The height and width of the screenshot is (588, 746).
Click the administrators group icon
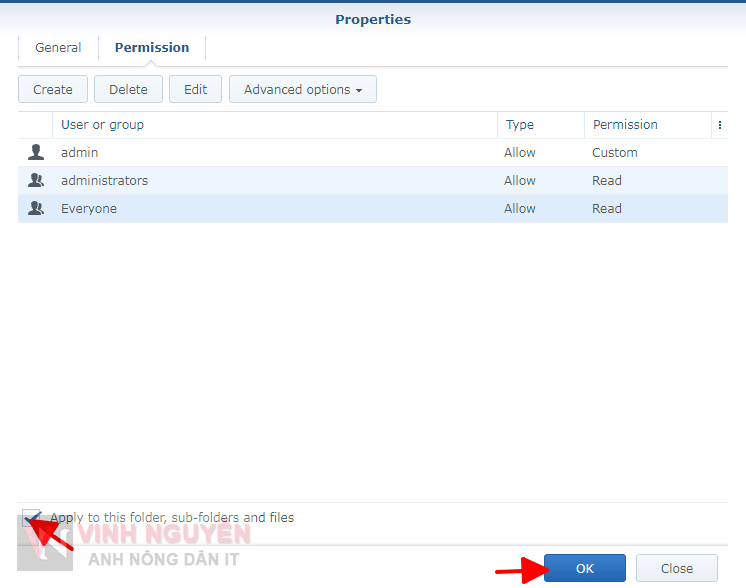pos(36,181)
